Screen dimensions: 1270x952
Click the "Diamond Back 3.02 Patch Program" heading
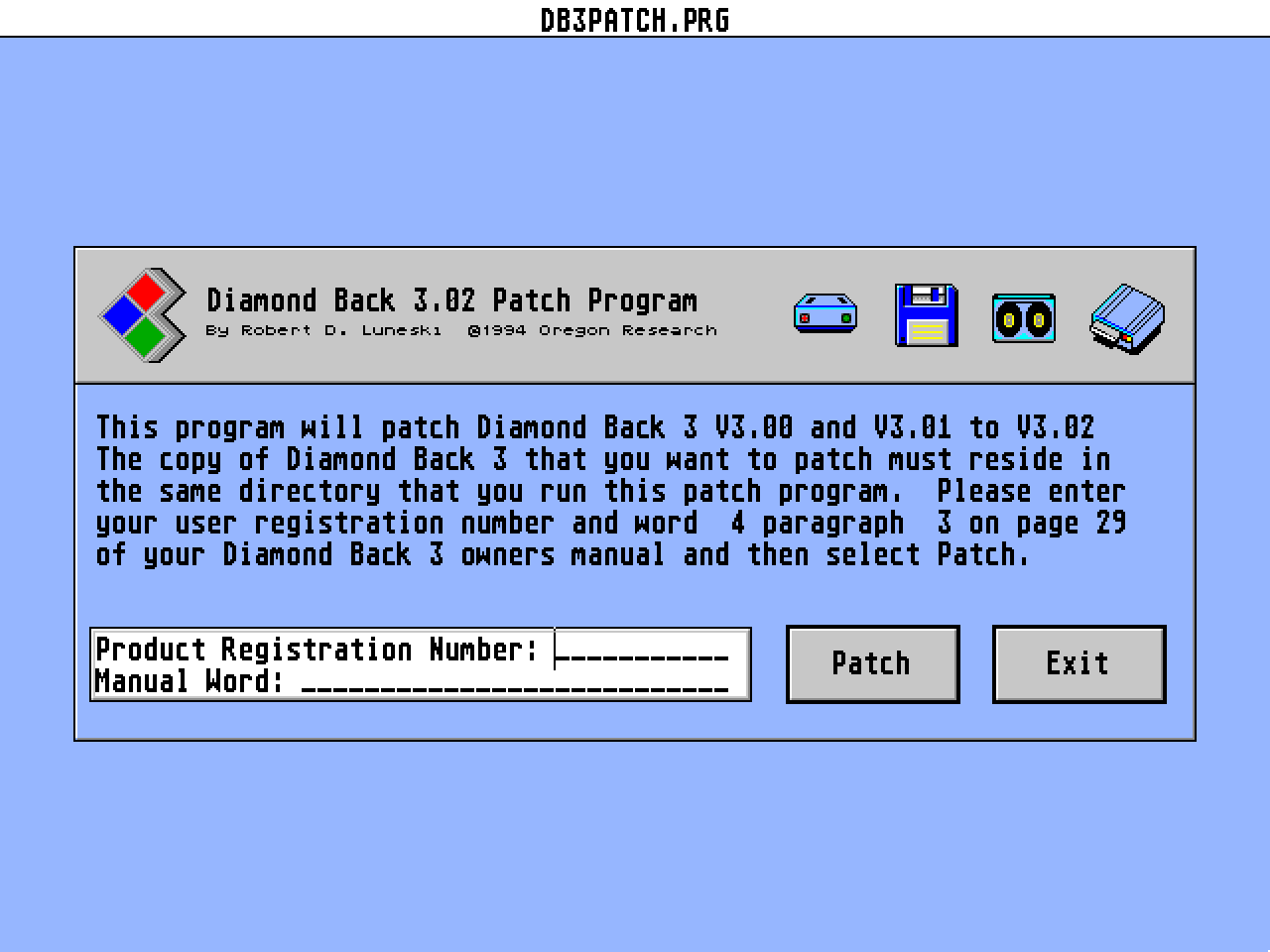[x=451, y=299]
